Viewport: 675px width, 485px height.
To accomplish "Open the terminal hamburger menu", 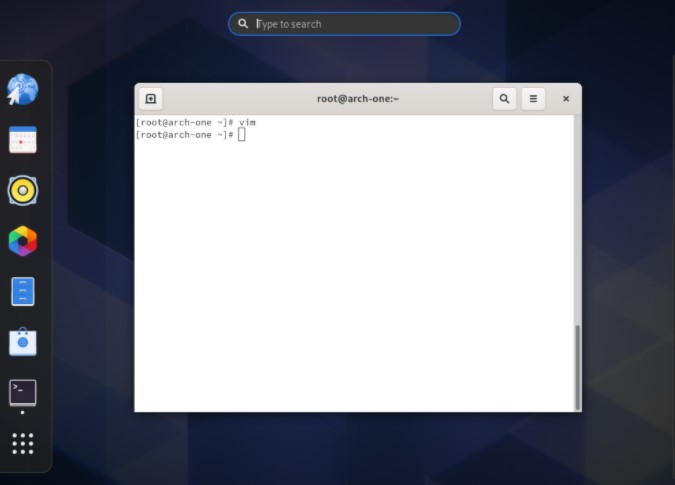I will tap(533, 99).
